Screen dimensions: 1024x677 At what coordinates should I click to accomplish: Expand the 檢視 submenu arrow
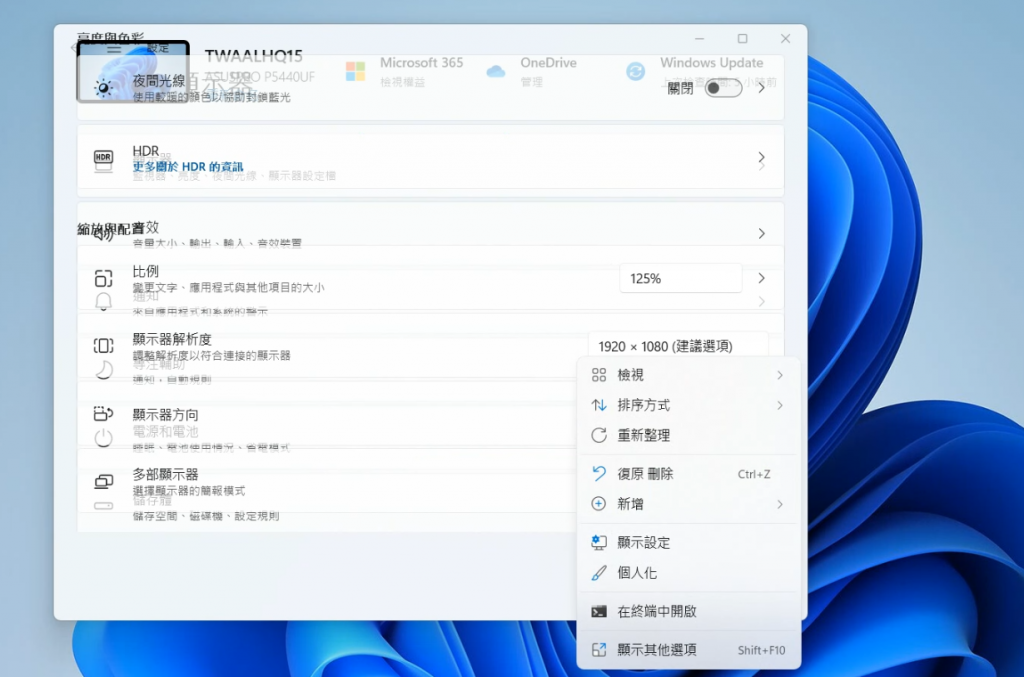tap(780, 375)
